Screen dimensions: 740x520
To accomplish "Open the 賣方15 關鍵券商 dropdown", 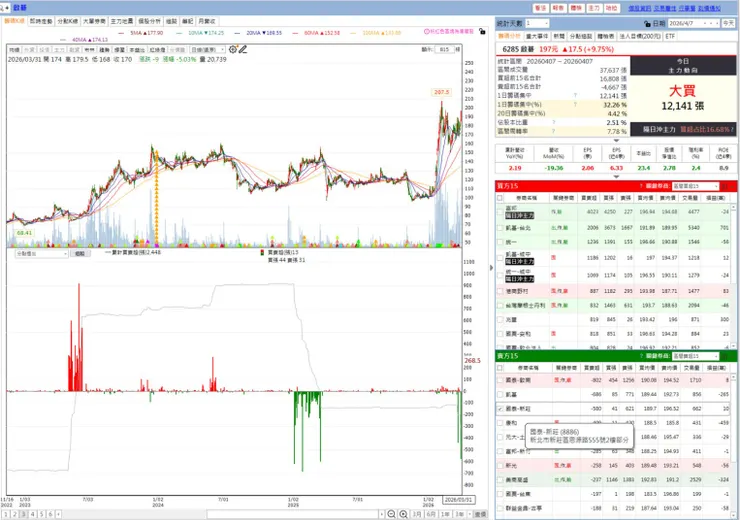I will pos(696,356).
